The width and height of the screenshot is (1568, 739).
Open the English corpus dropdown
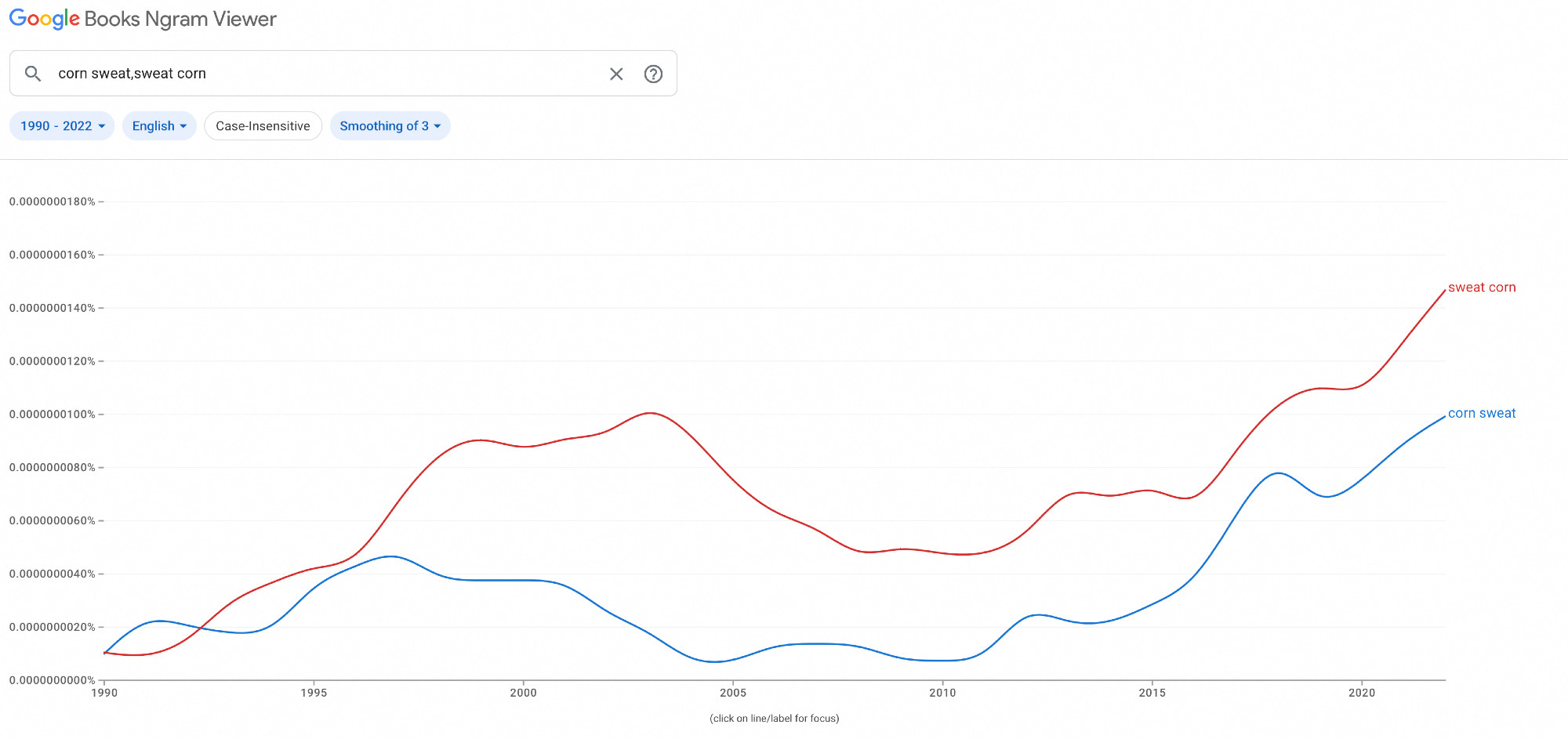pyautogui.click(x=159, y=126)
